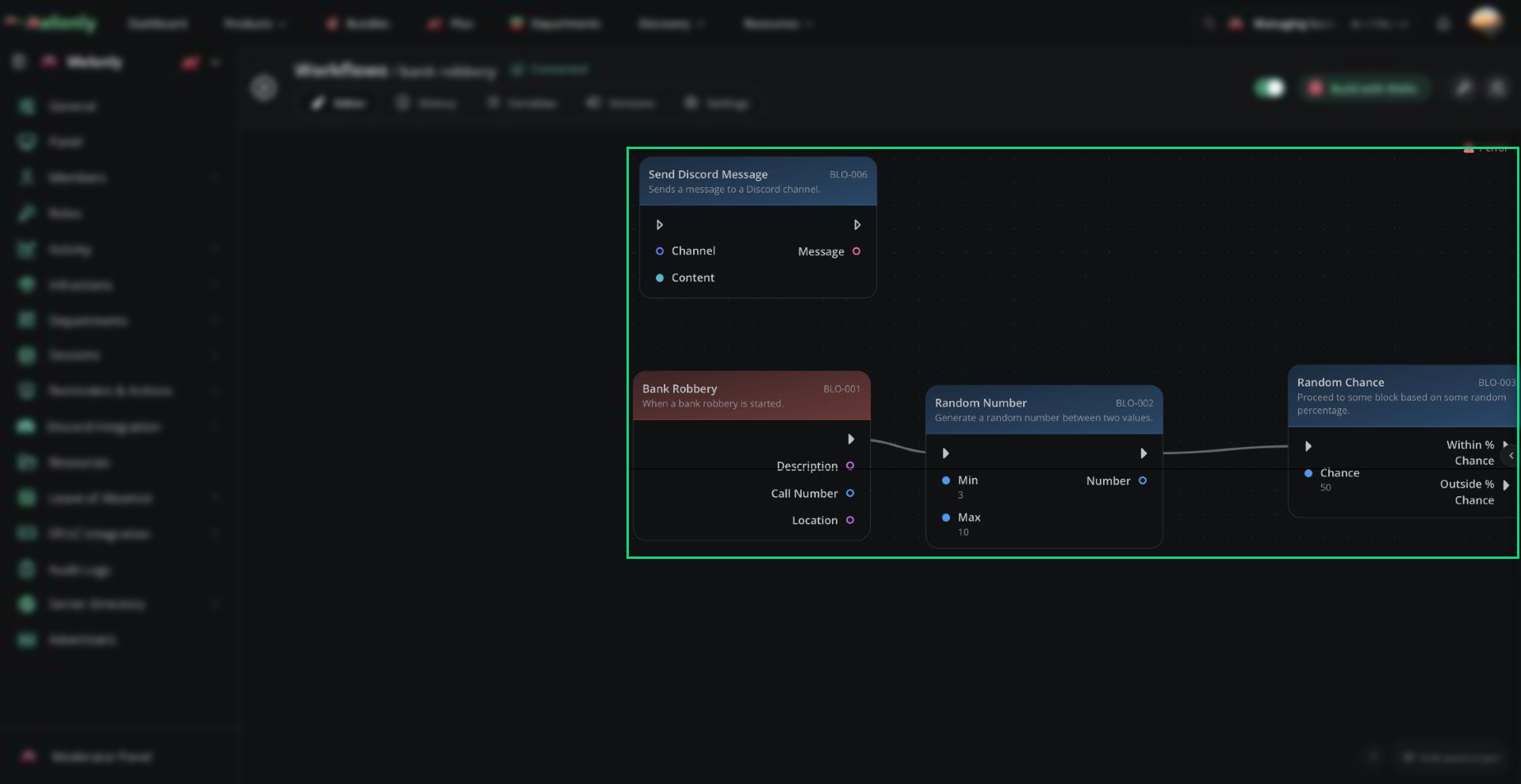Select the Channel input port
The height and width of the screenshot is (784, 1521).
click(x=659, y=251)
